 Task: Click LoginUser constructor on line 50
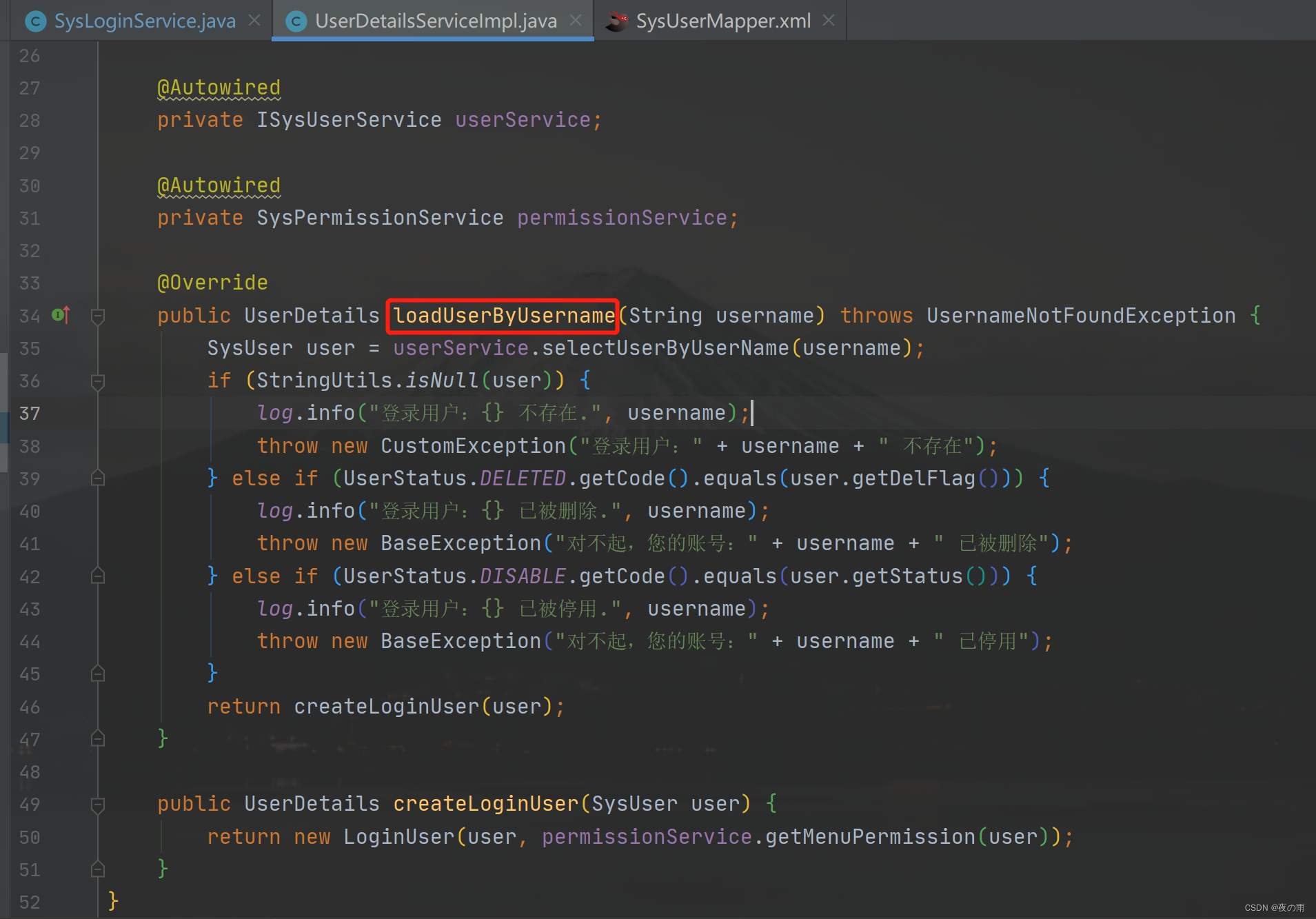tap(398, 837)
